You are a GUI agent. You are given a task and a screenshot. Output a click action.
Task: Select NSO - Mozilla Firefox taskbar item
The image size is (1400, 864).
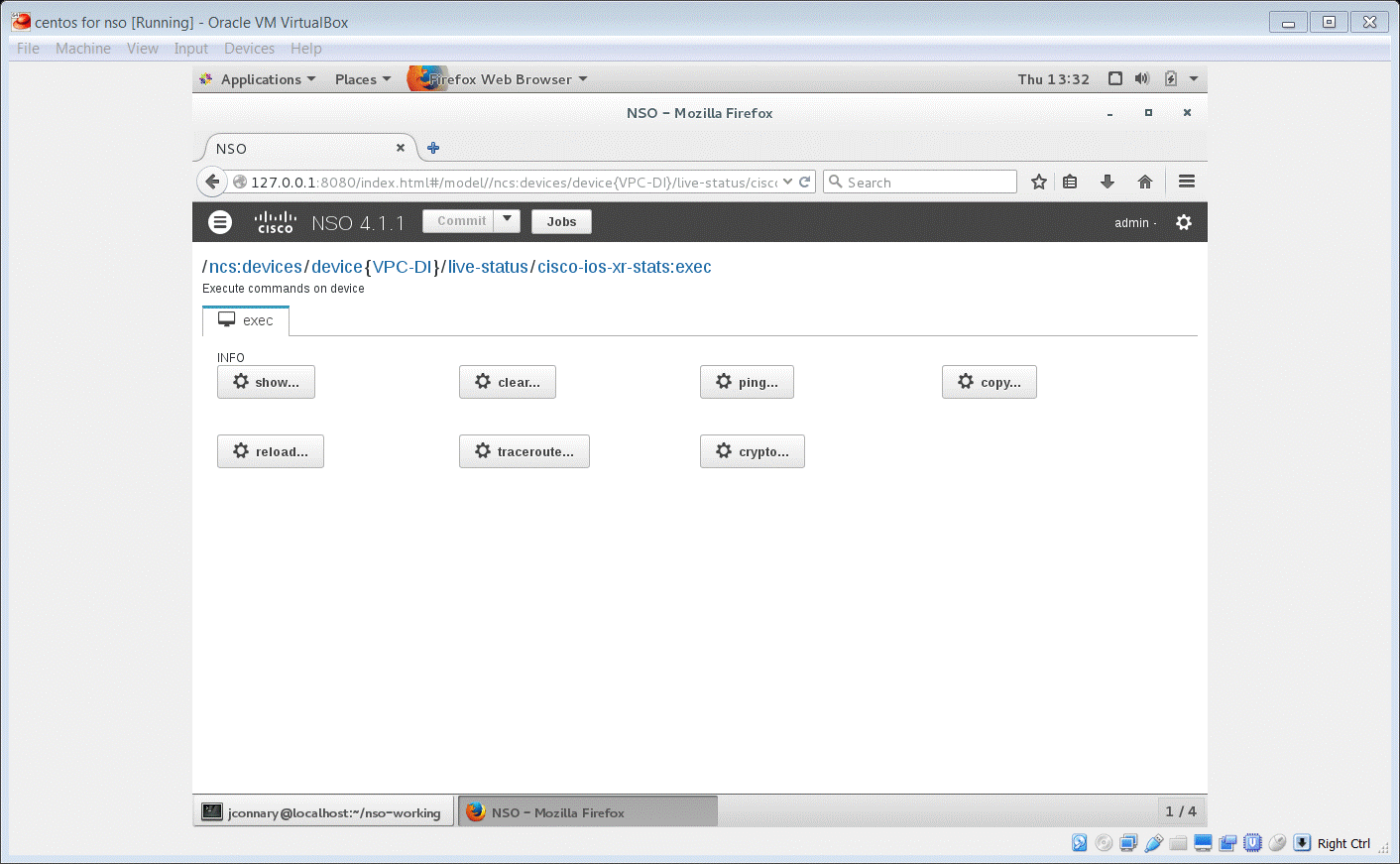click(588, 811)
